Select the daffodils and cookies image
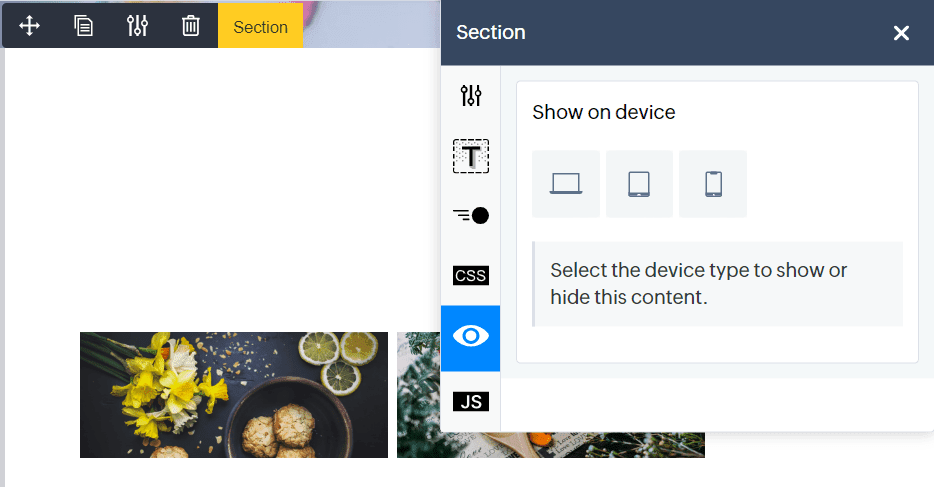Image resolution: width=934 pixels, height=487 pixels. (x=234, y=395)
